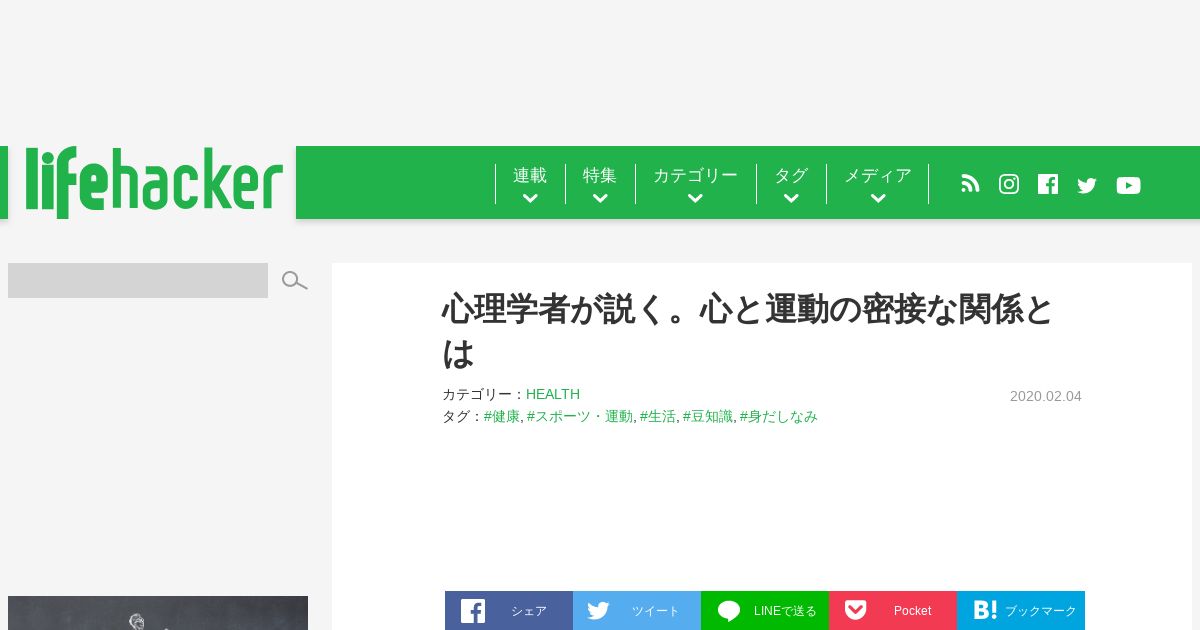Open the Instagram icon in header
Viewport: 1200px width, 630px height.
click(1009, 184)
